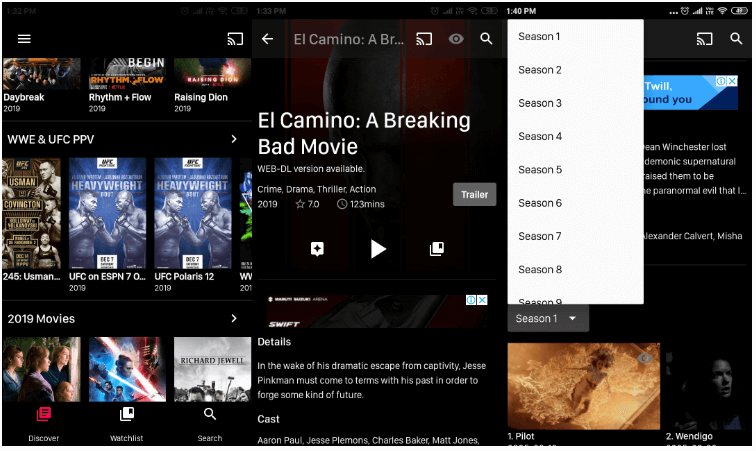This screenshot has height=451, width=756.
Task: Choose Season 7 from the list
Action: pyautogui.click(x=575, y=236)
